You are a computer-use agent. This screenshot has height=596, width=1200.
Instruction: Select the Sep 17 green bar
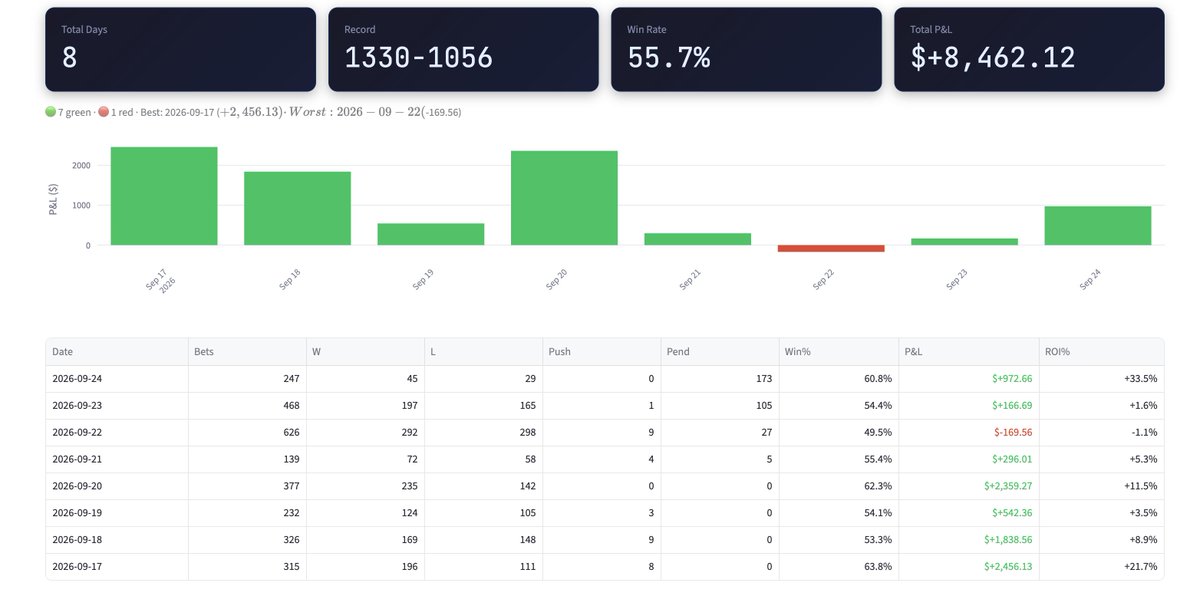pos(164,196)
